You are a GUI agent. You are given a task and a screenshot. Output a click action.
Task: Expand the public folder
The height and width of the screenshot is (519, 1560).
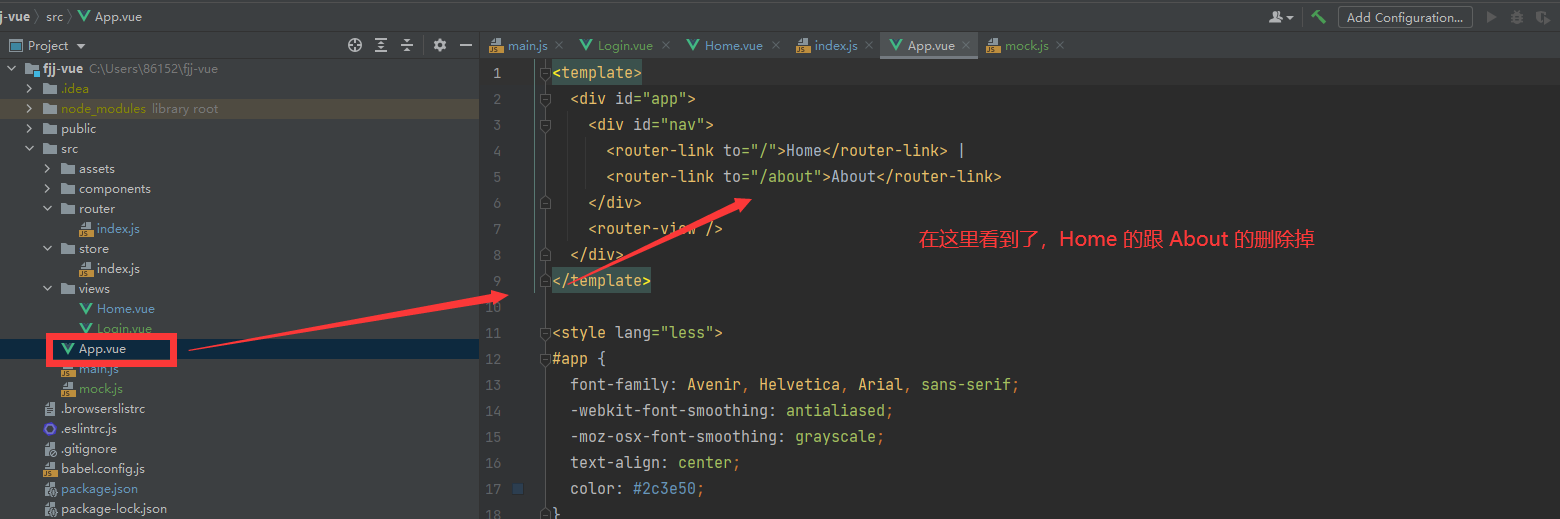click(29, 129)
